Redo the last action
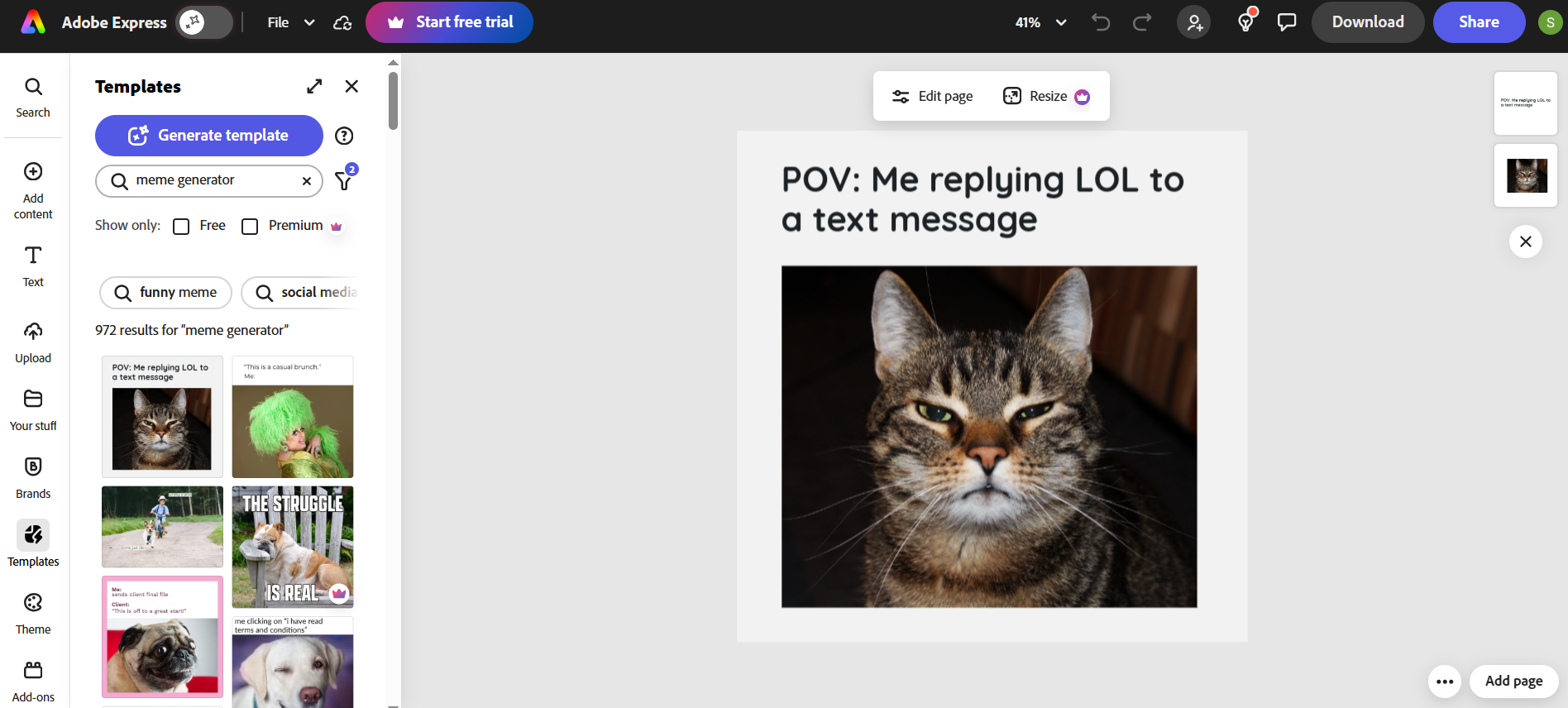Image resolution: width=1568 pixels, height=708 pixels. [1142, 22]
